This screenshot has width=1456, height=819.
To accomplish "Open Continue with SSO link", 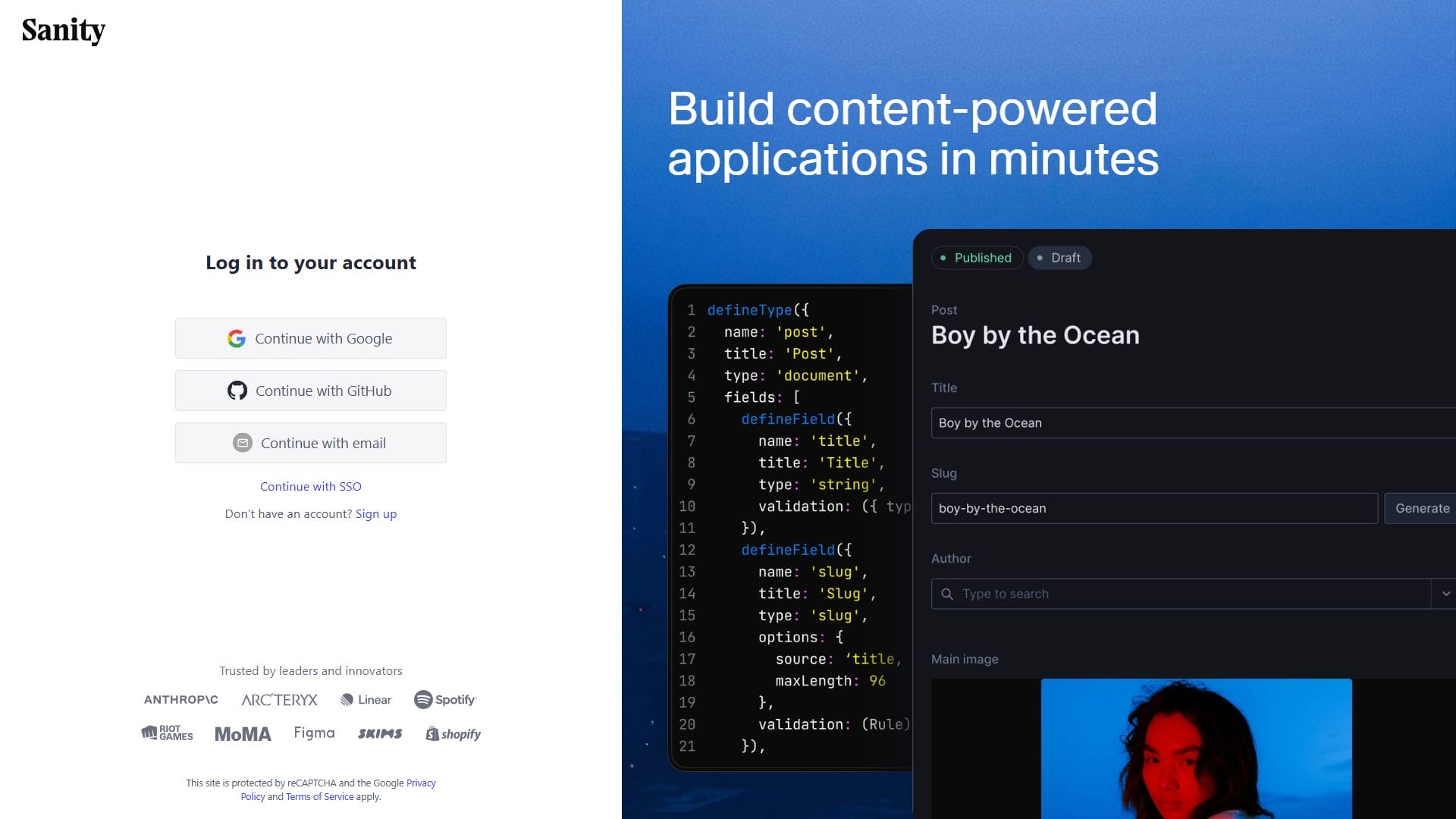I will pyautogui.click(x=311, y=486).
